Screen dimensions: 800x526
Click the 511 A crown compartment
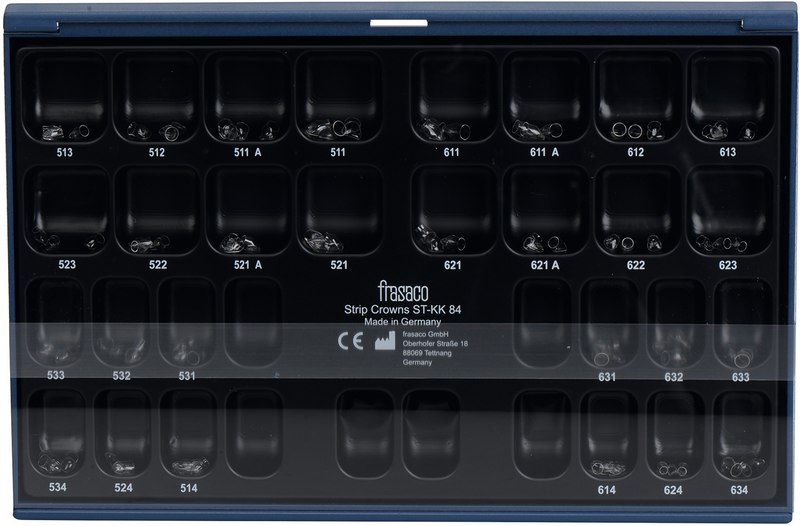pos(246,98)
